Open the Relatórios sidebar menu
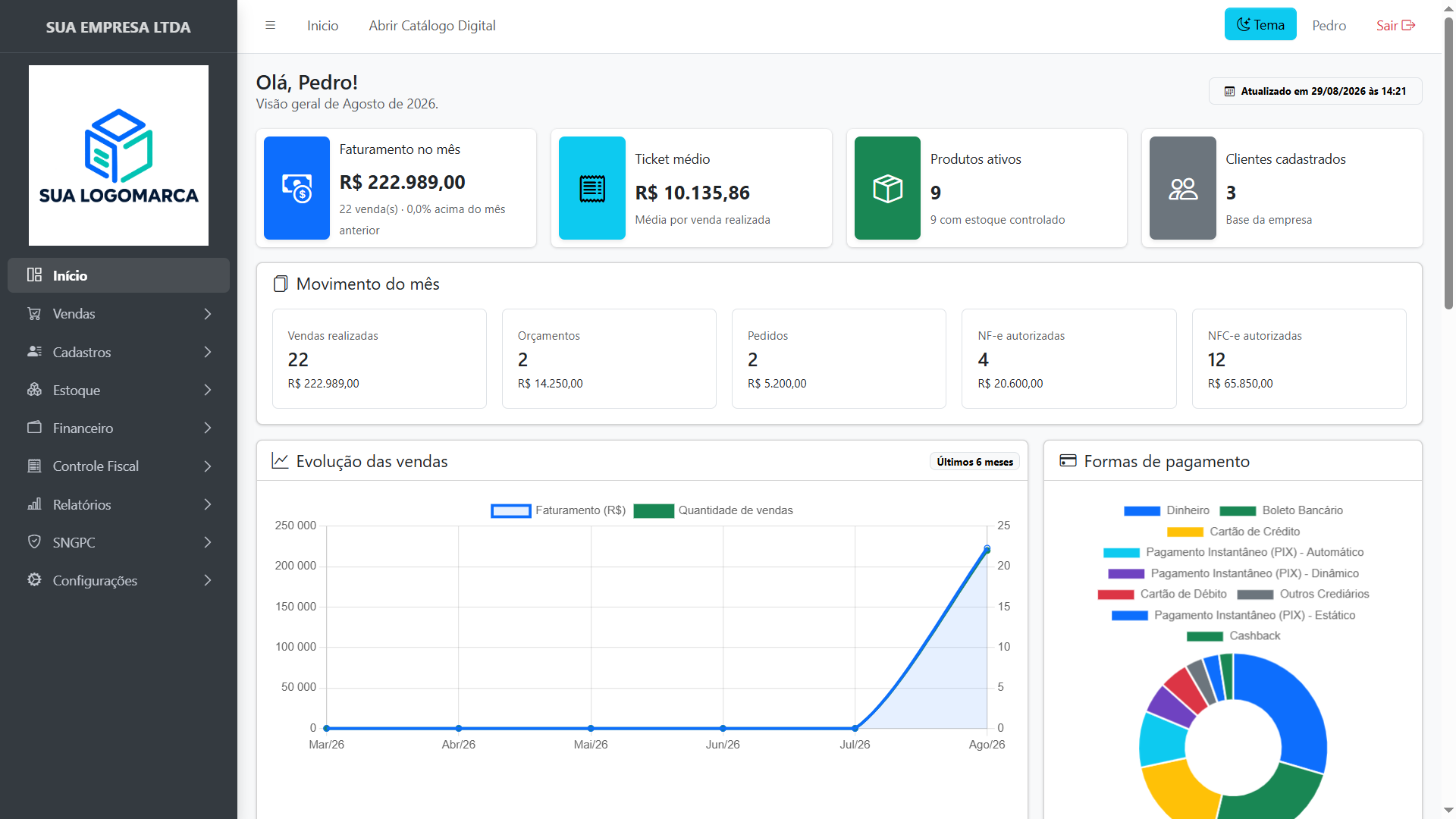 pyautogui.click(x=118, y=504)
